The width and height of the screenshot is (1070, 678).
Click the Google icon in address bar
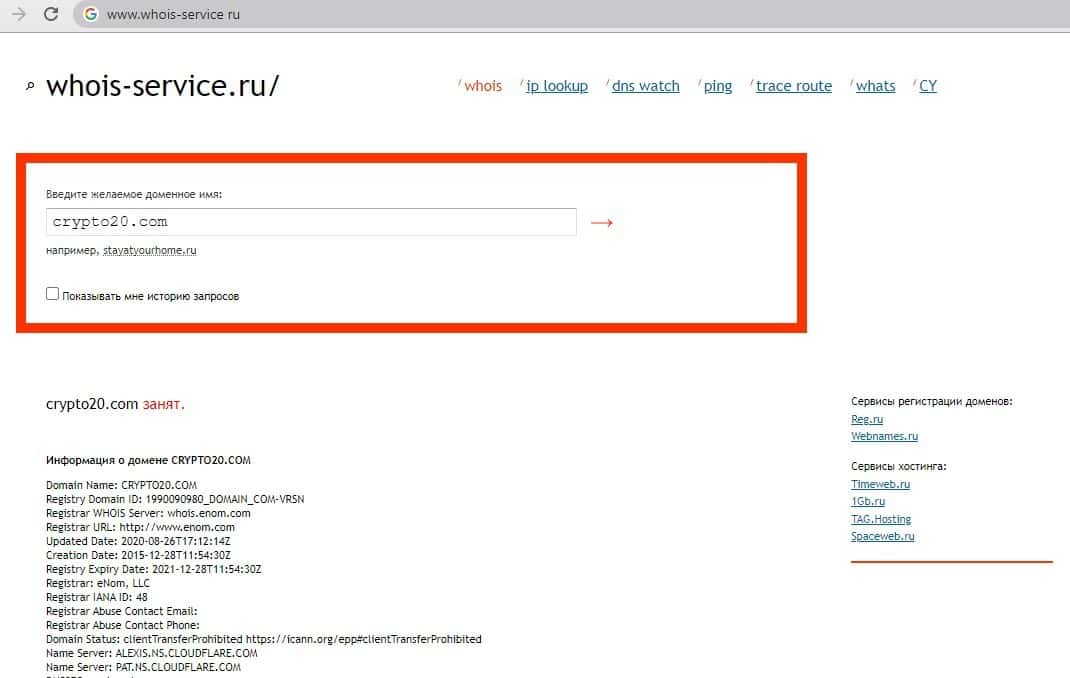coord(90,14)
